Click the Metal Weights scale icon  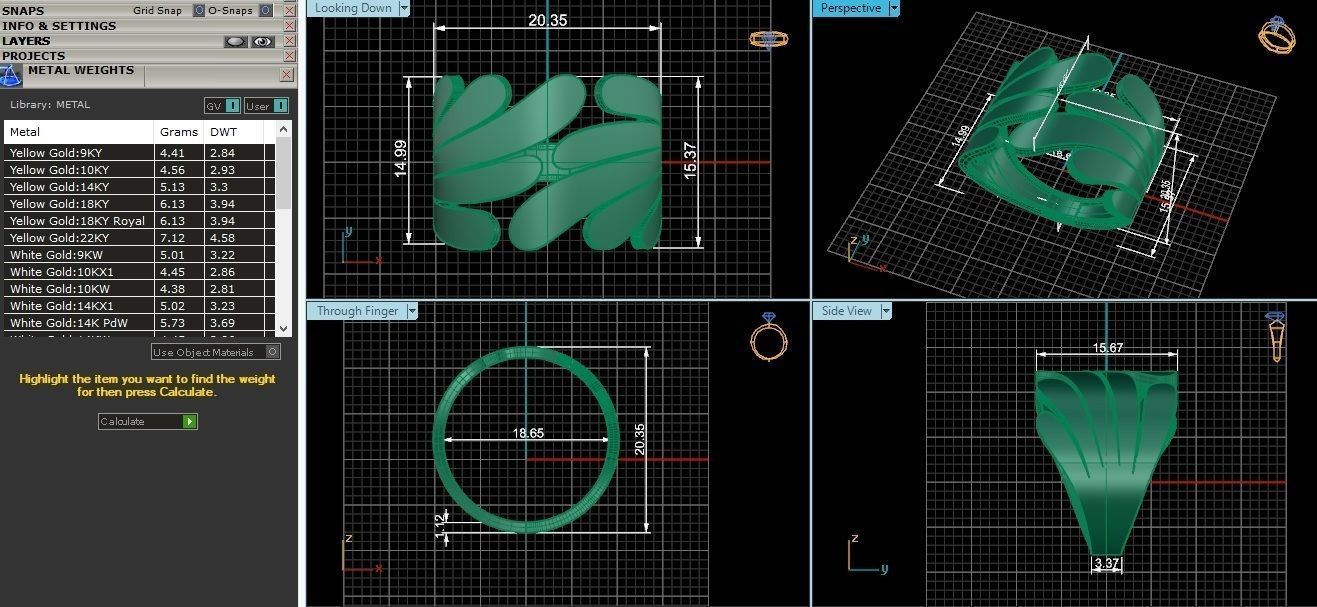click(x=11, y=76)
